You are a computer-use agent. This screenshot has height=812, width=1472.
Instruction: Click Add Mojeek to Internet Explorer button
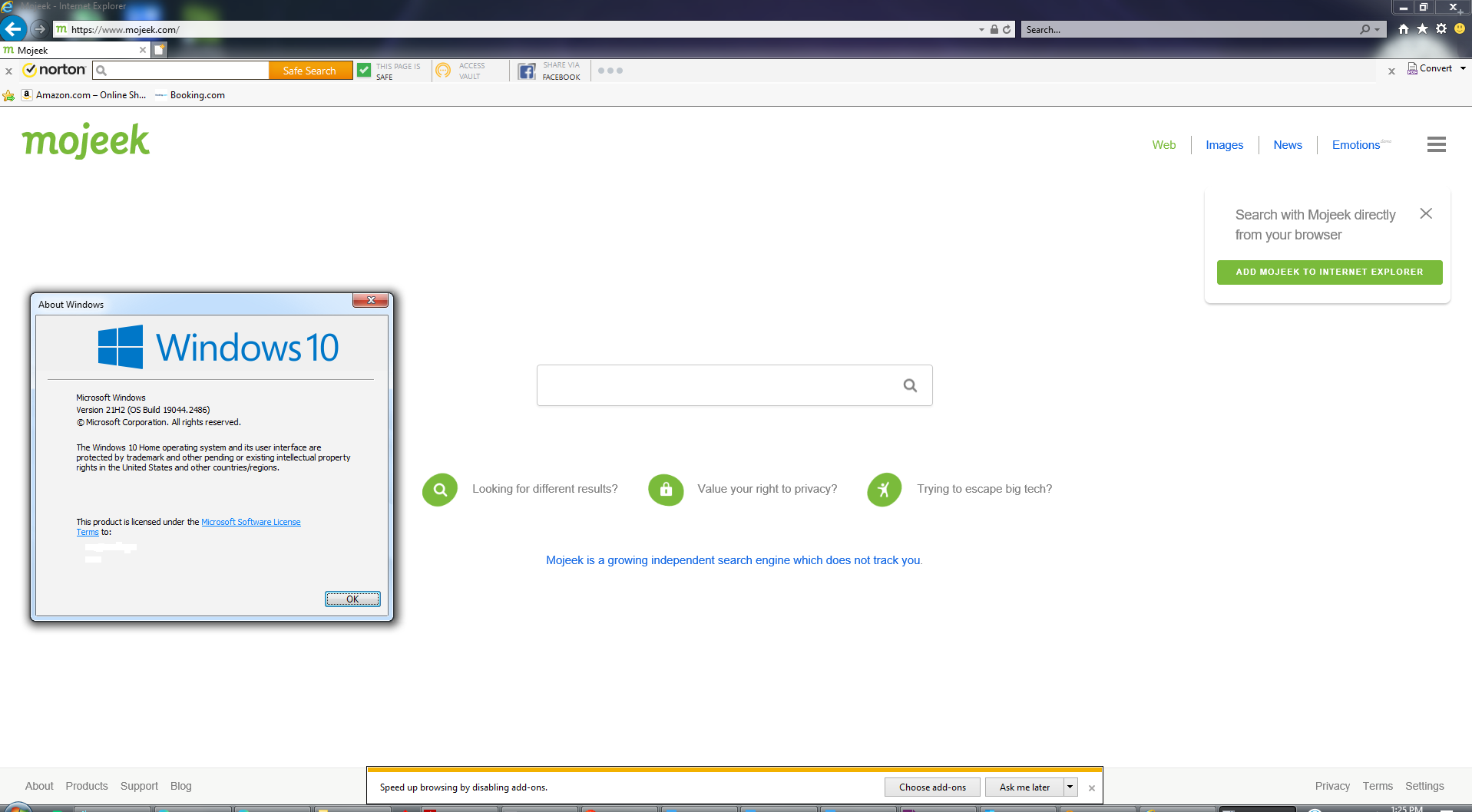click(1329, 272)
